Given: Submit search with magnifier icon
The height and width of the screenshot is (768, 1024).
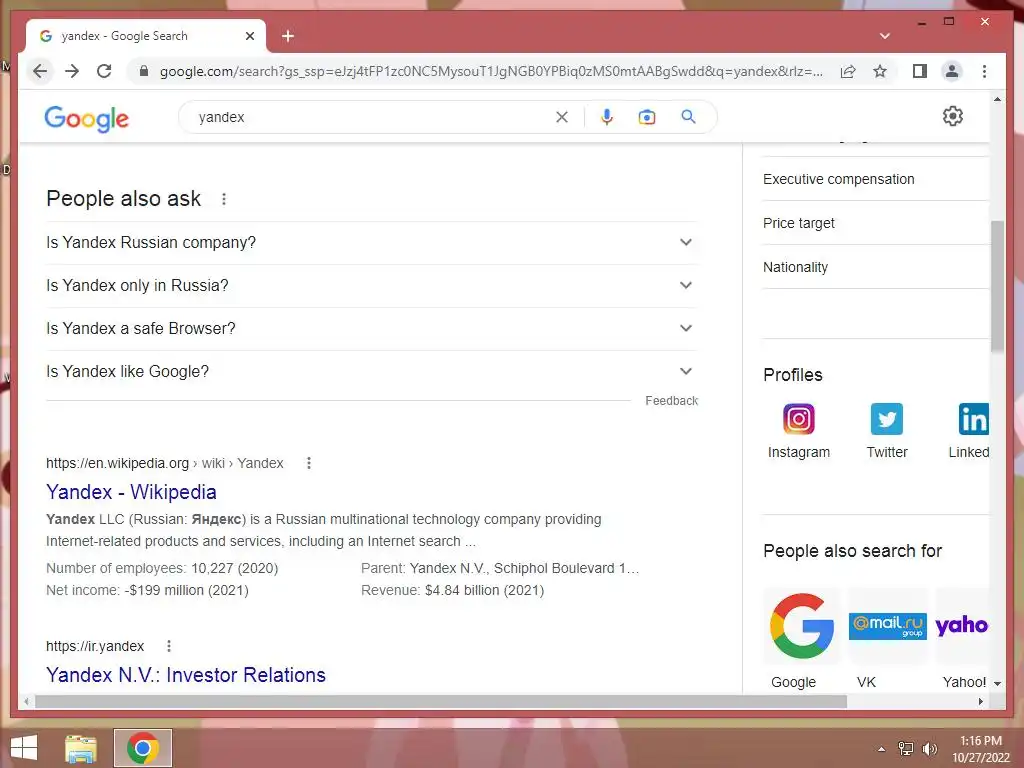Looking at the screenshot, I should pos(688,117).
